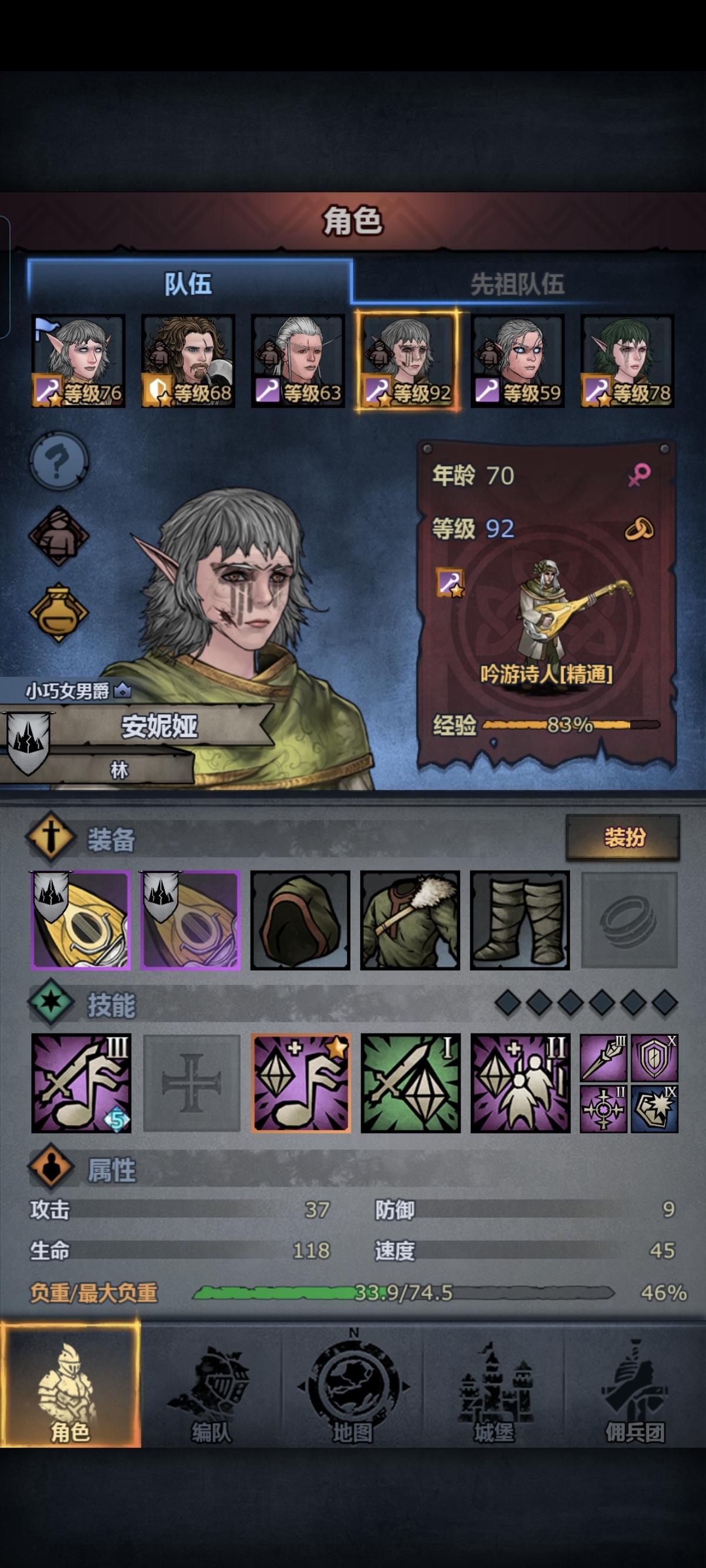Screen dimensions: 706x1568
Task: Select the 队伍 tab
Action: pos(189,283)
